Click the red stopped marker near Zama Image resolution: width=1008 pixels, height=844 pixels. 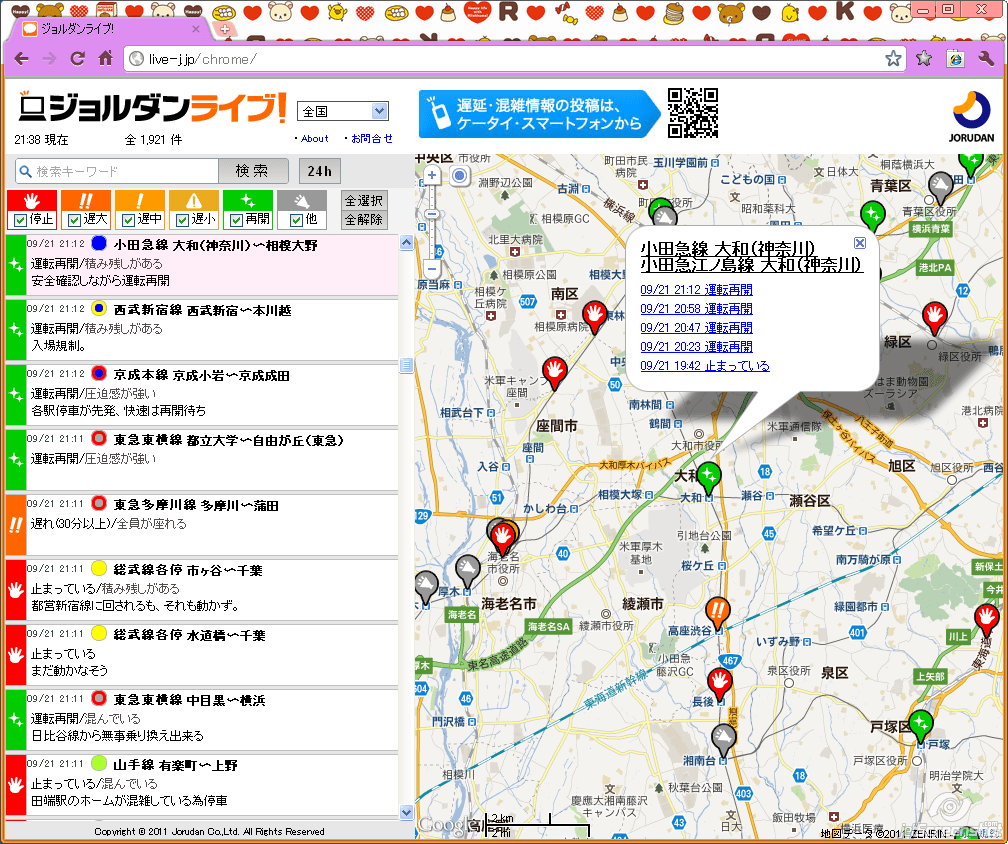tap(554, 370)
